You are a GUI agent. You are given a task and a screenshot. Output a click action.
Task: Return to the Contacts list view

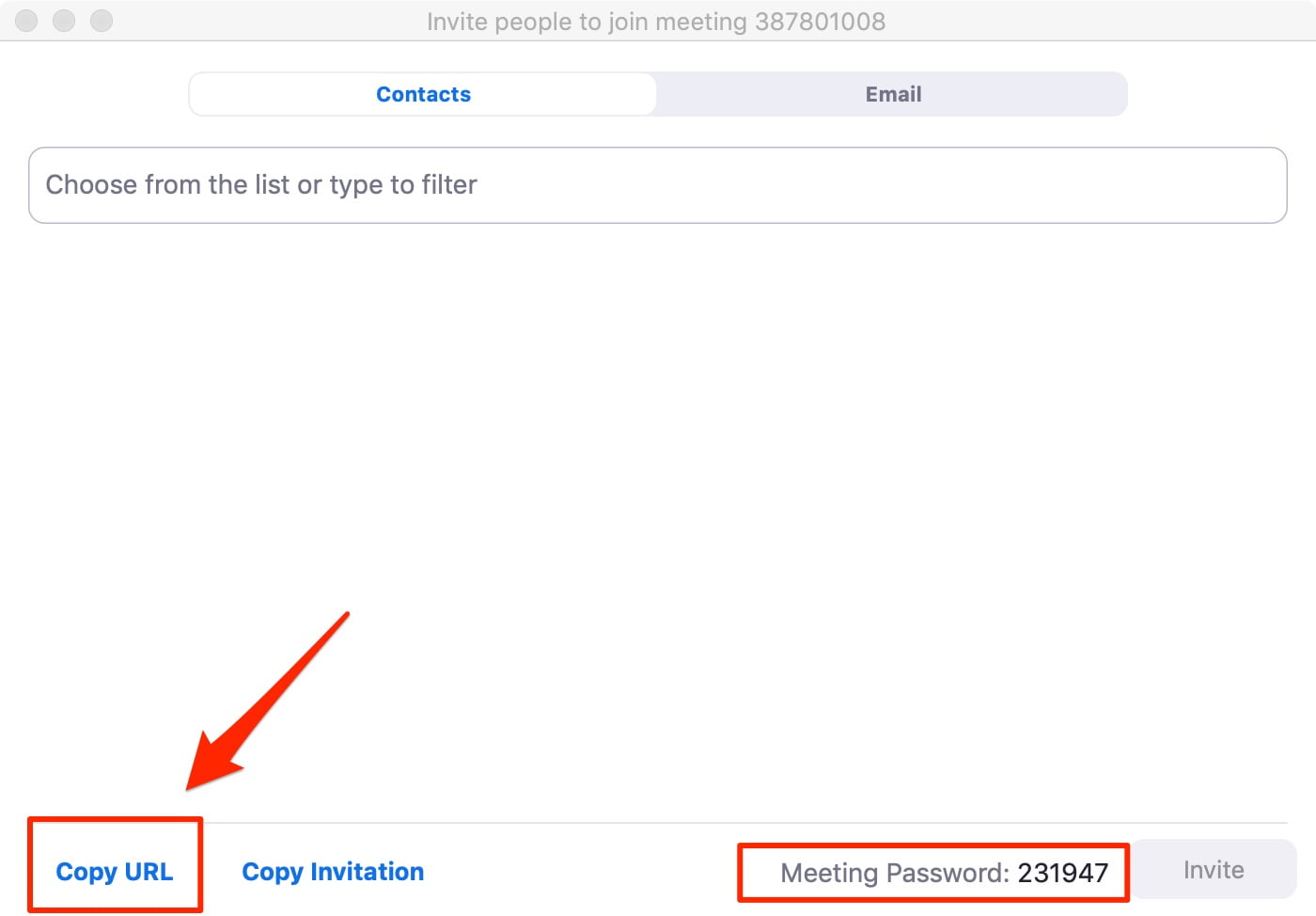tap(423, 93)
